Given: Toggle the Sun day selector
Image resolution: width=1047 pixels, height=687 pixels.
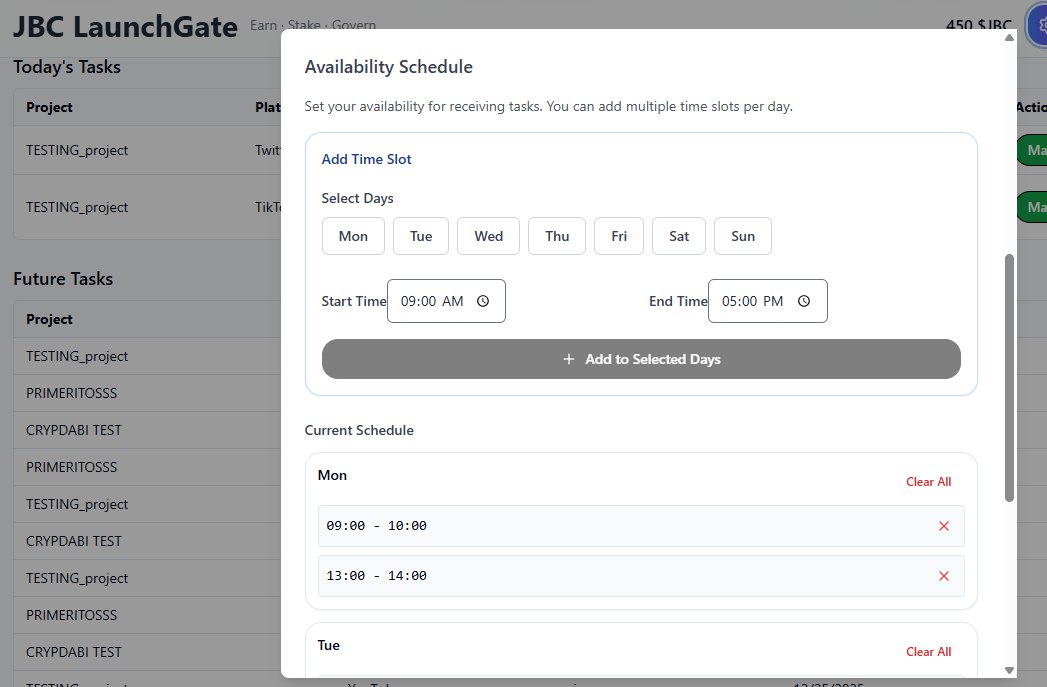Looking at the screenshot, I should pos(743,236).
